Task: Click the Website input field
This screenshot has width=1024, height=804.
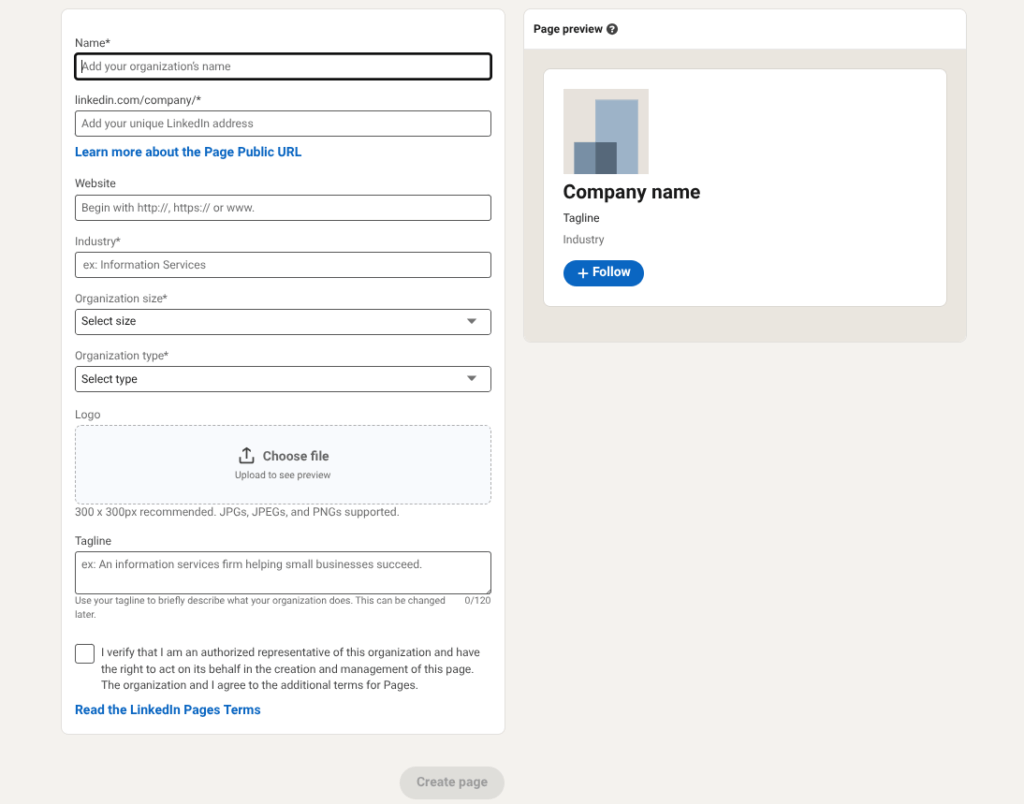Action: pyautogui.click(x=283, y=207)
